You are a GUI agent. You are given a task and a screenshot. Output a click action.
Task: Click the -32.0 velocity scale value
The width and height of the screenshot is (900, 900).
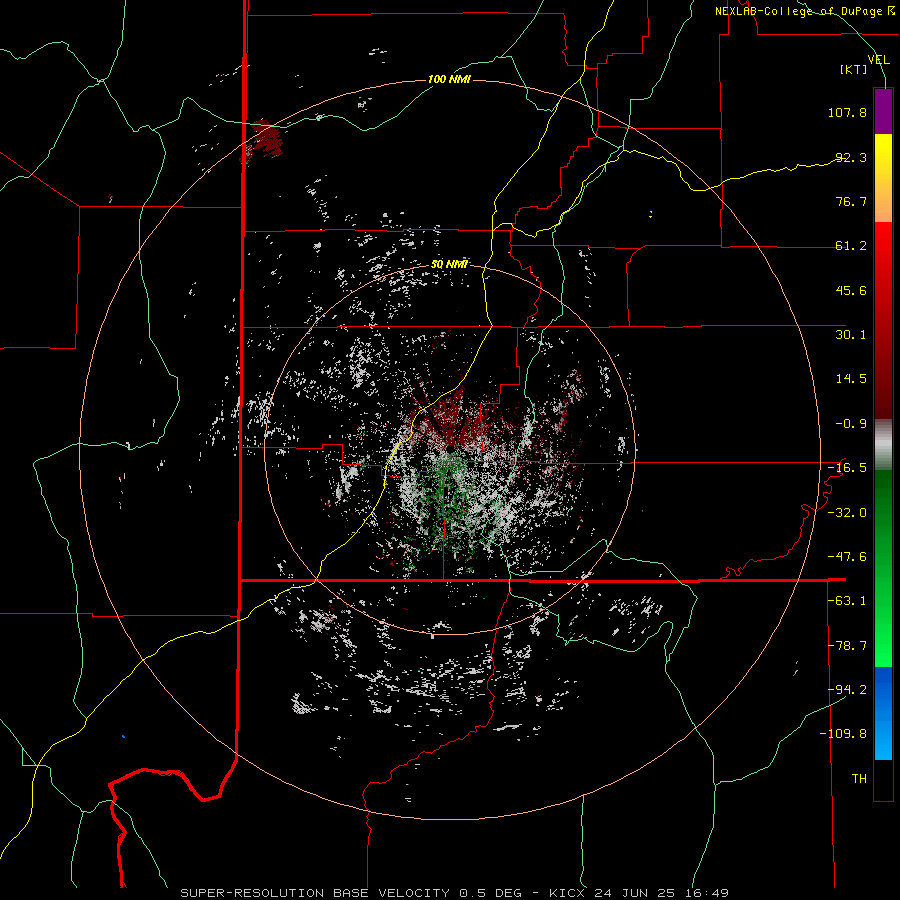(847, 513)
